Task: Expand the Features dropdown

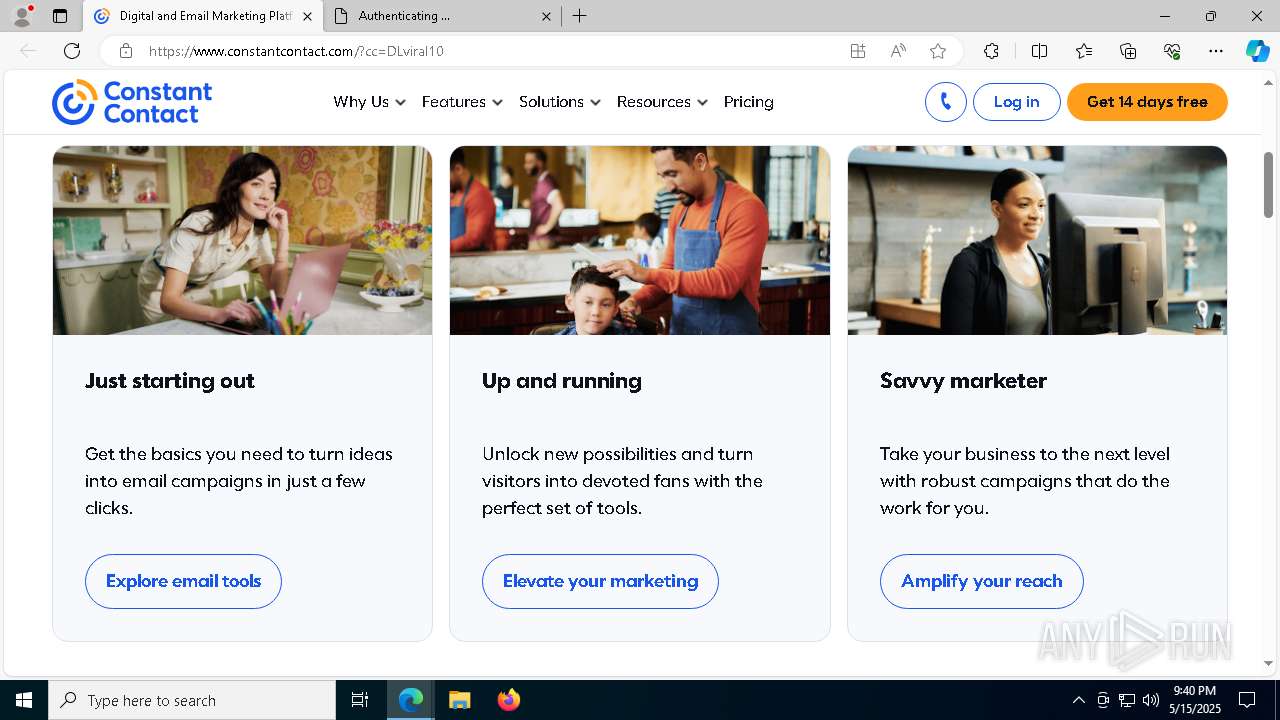Action: [462, 102]
